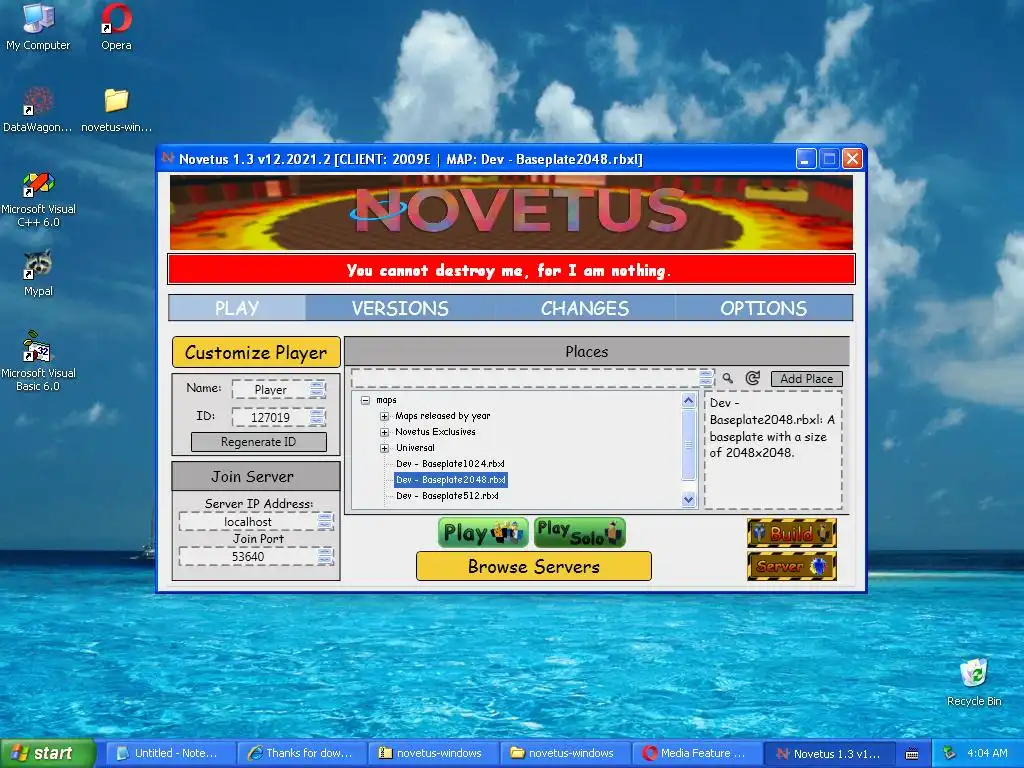
Task: Collapse the maps root tree node
Action: click(366, 400)
